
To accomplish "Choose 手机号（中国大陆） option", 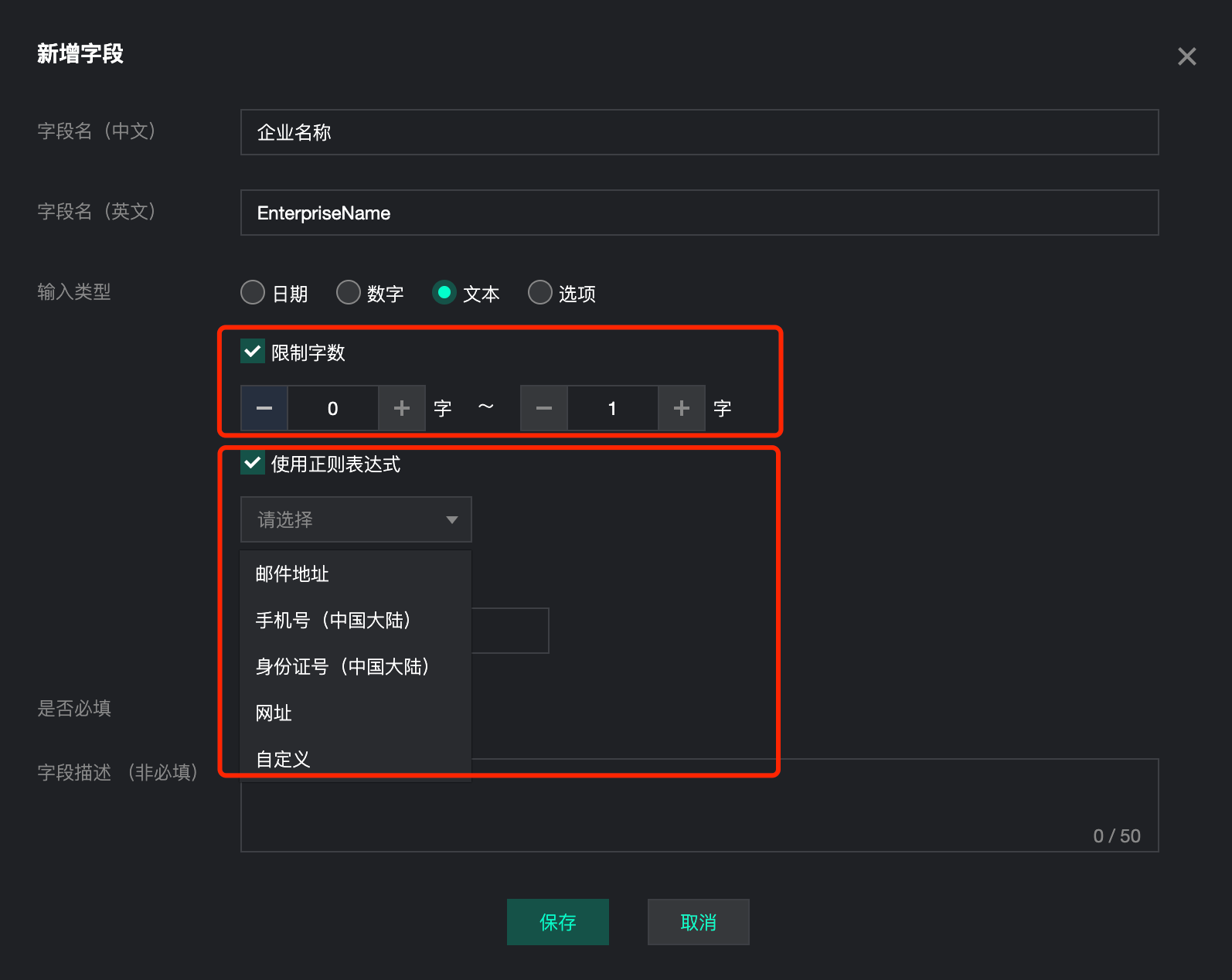I will click(333, 620).
